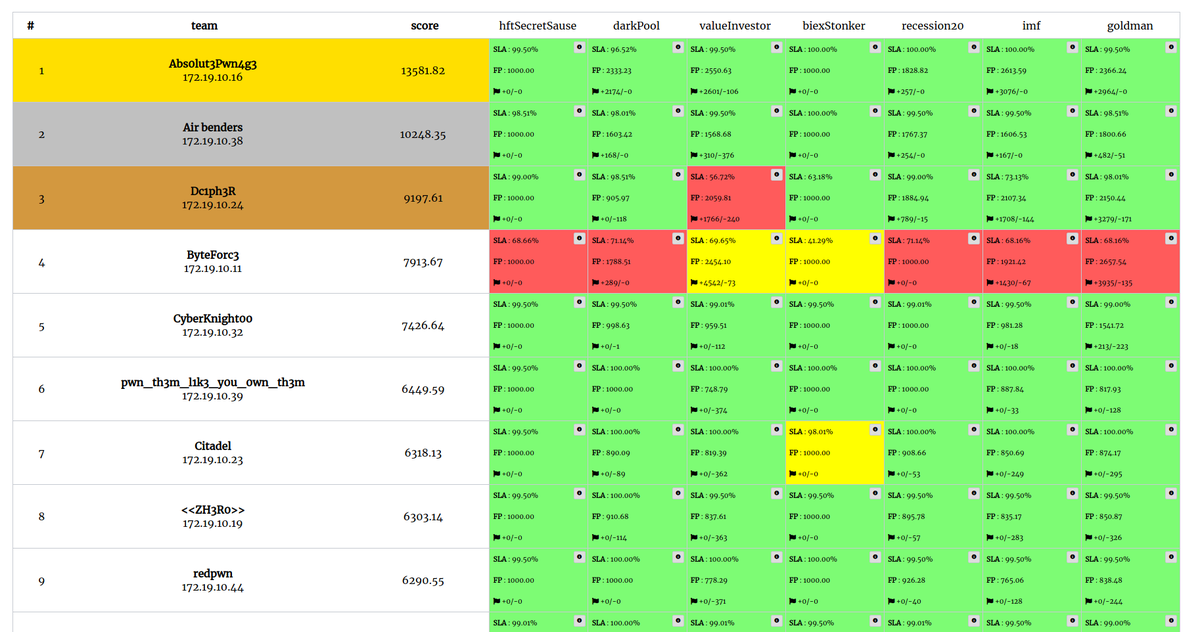
Task: Click the # rank column header
Action: pyautogui.click(x=31, y=26)
